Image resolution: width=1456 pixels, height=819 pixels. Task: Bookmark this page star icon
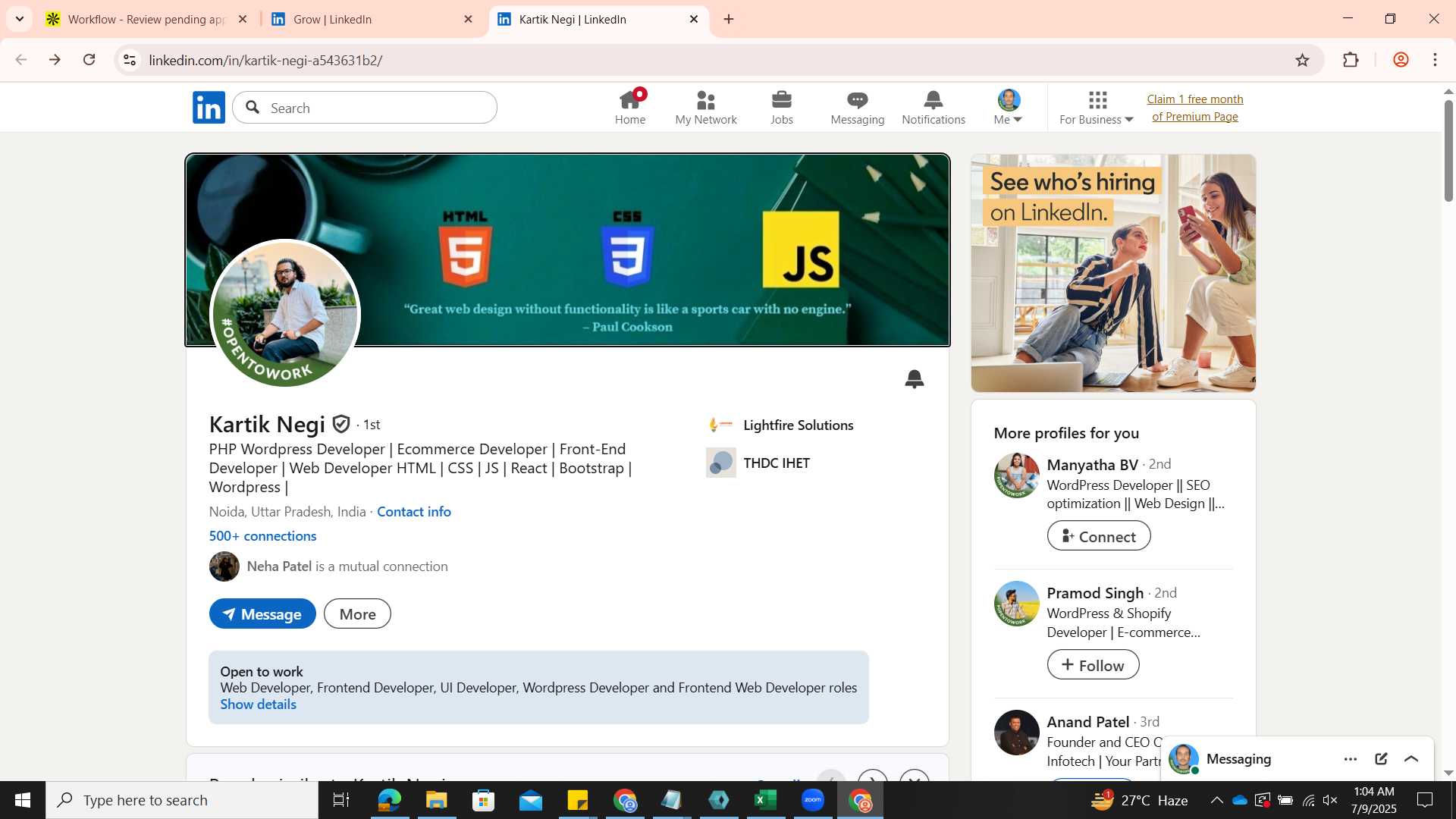tap(1302, 60)
